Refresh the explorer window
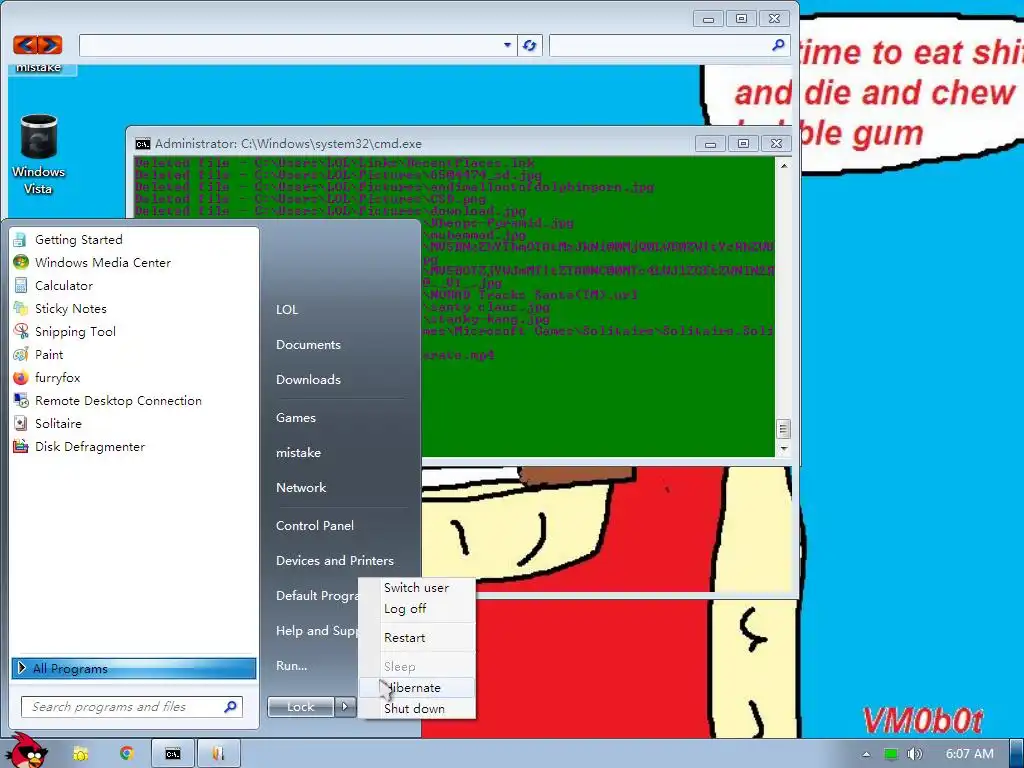The width and height of the screenshot is (1024, 768). pos(529,45)
